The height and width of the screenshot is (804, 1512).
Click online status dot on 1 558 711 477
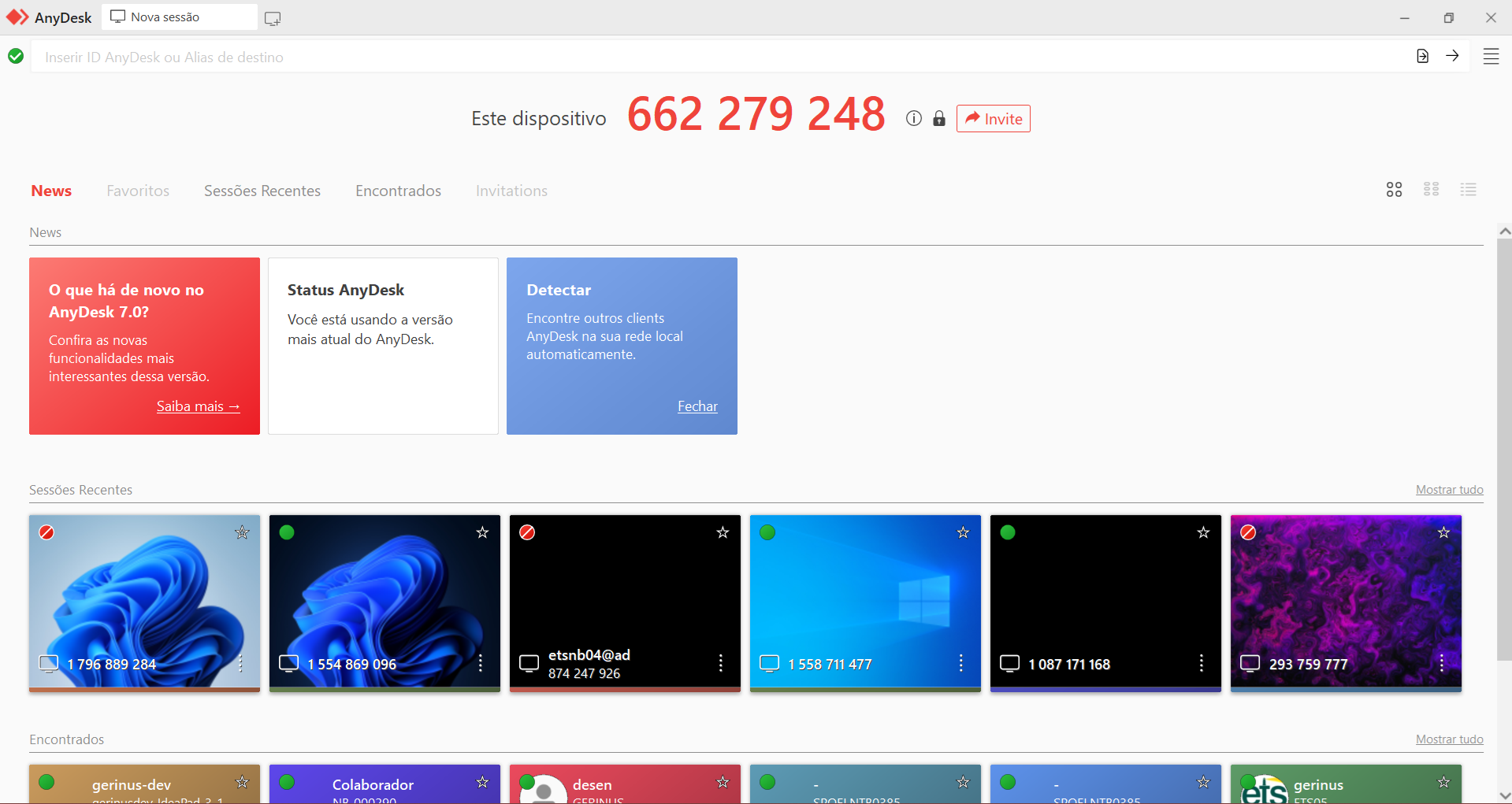click(767, 532)
